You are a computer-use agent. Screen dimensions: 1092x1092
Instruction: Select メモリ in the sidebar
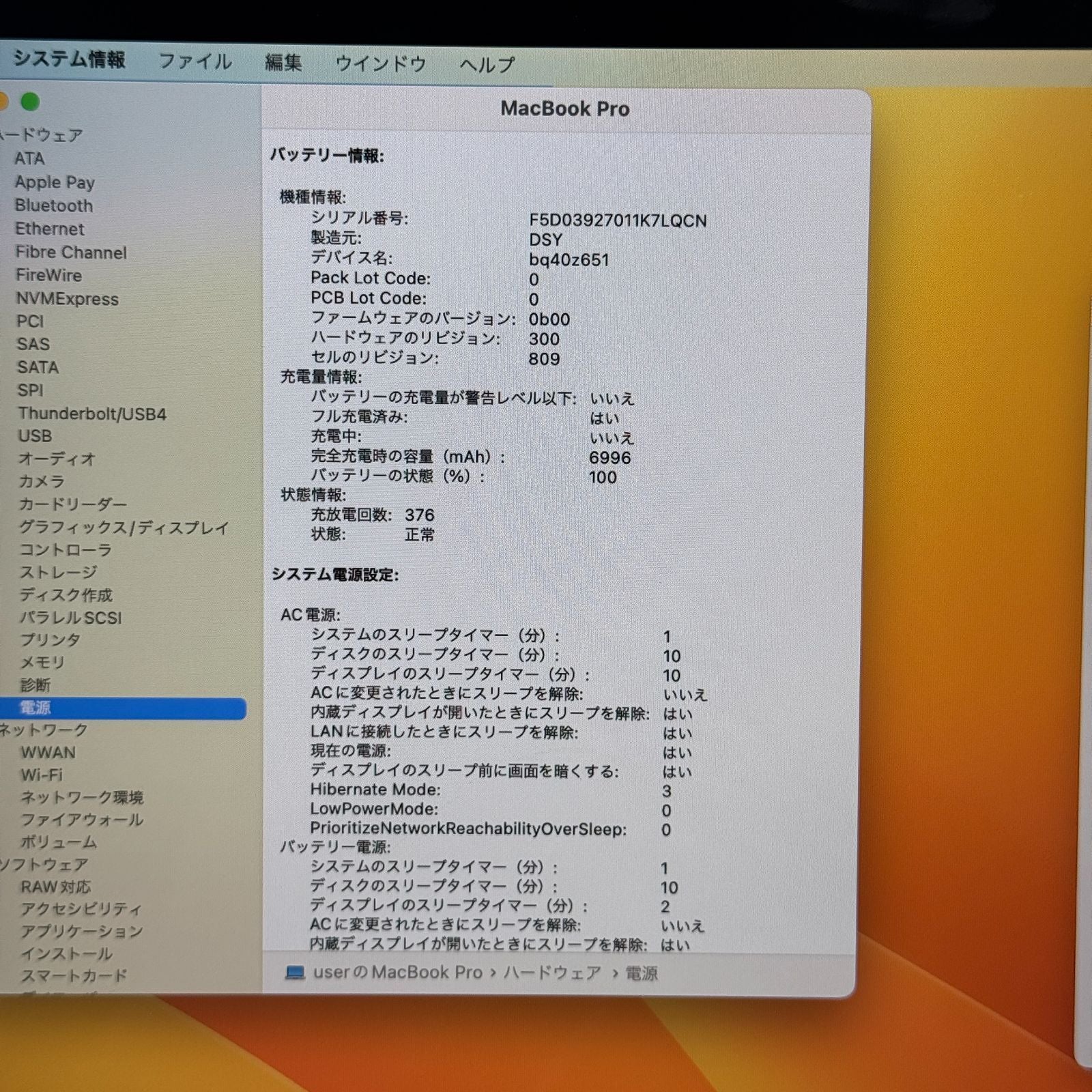click(x=43, y=662)
